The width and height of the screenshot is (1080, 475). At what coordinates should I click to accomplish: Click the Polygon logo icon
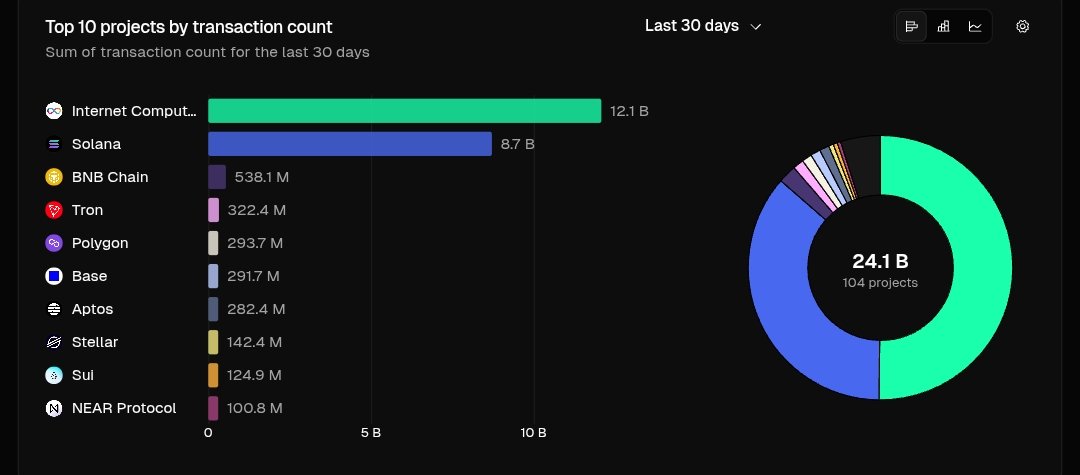(x=54, y=243)
